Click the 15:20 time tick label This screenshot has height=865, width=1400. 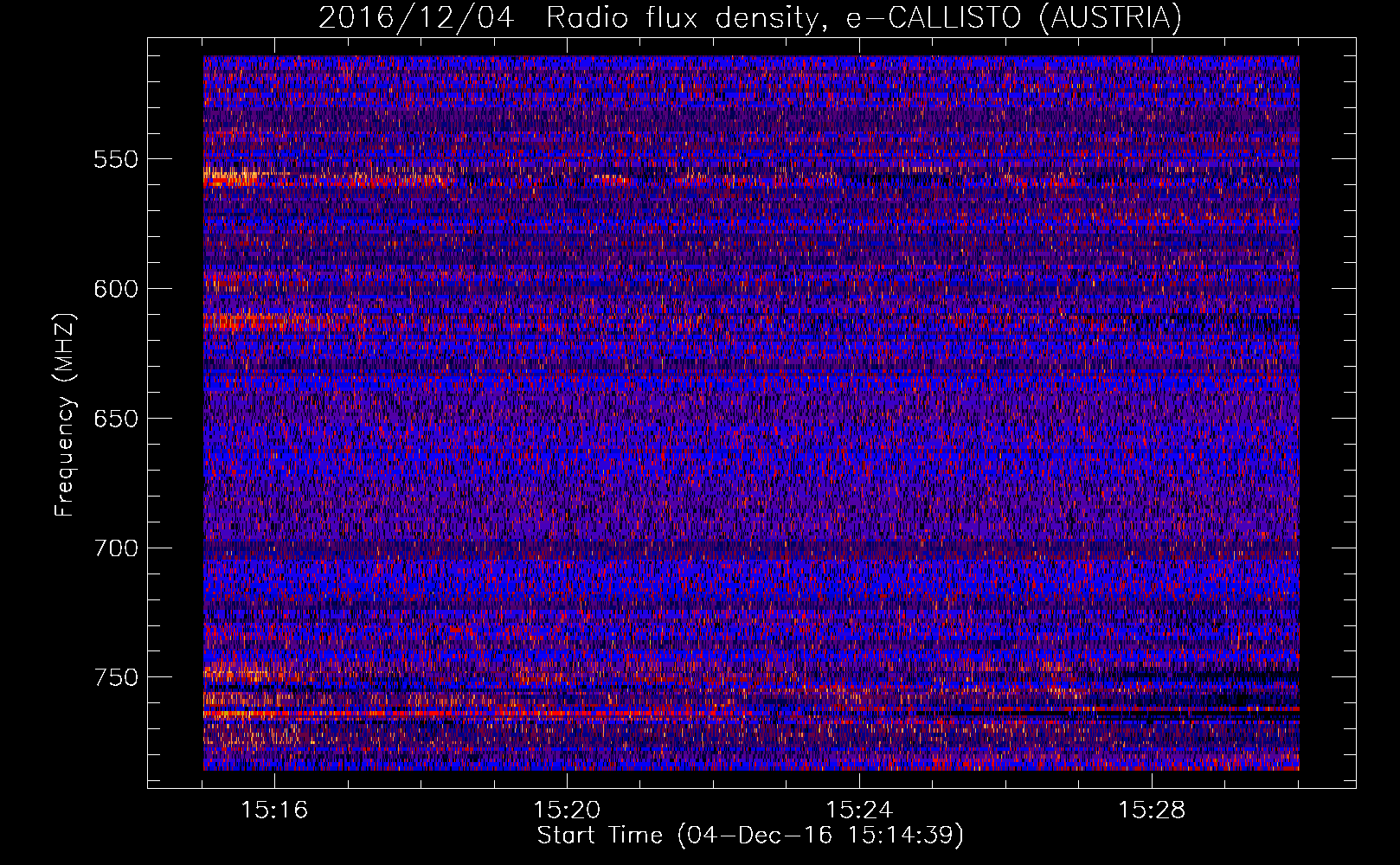[x=567, y=811]
